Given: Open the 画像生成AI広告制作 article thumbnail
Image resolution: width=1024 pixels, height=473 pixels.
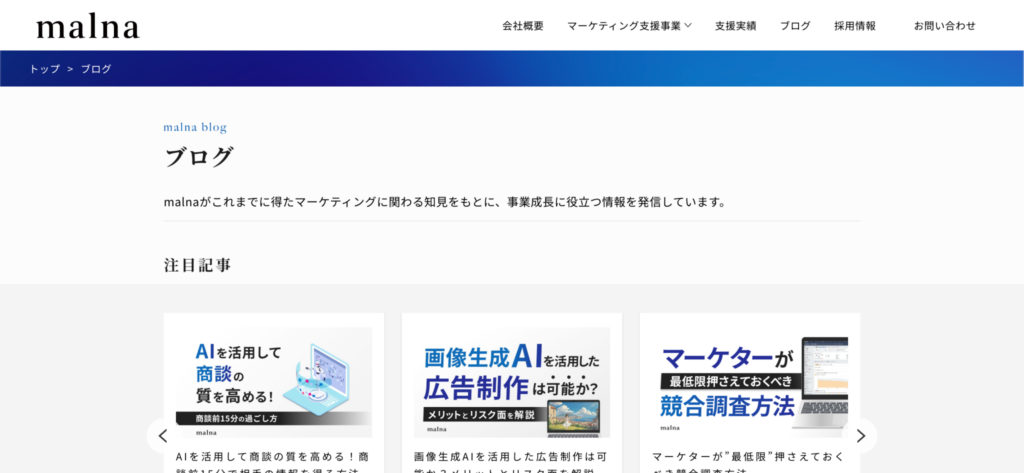Looking at the screenshot, I should click(511, 382).
